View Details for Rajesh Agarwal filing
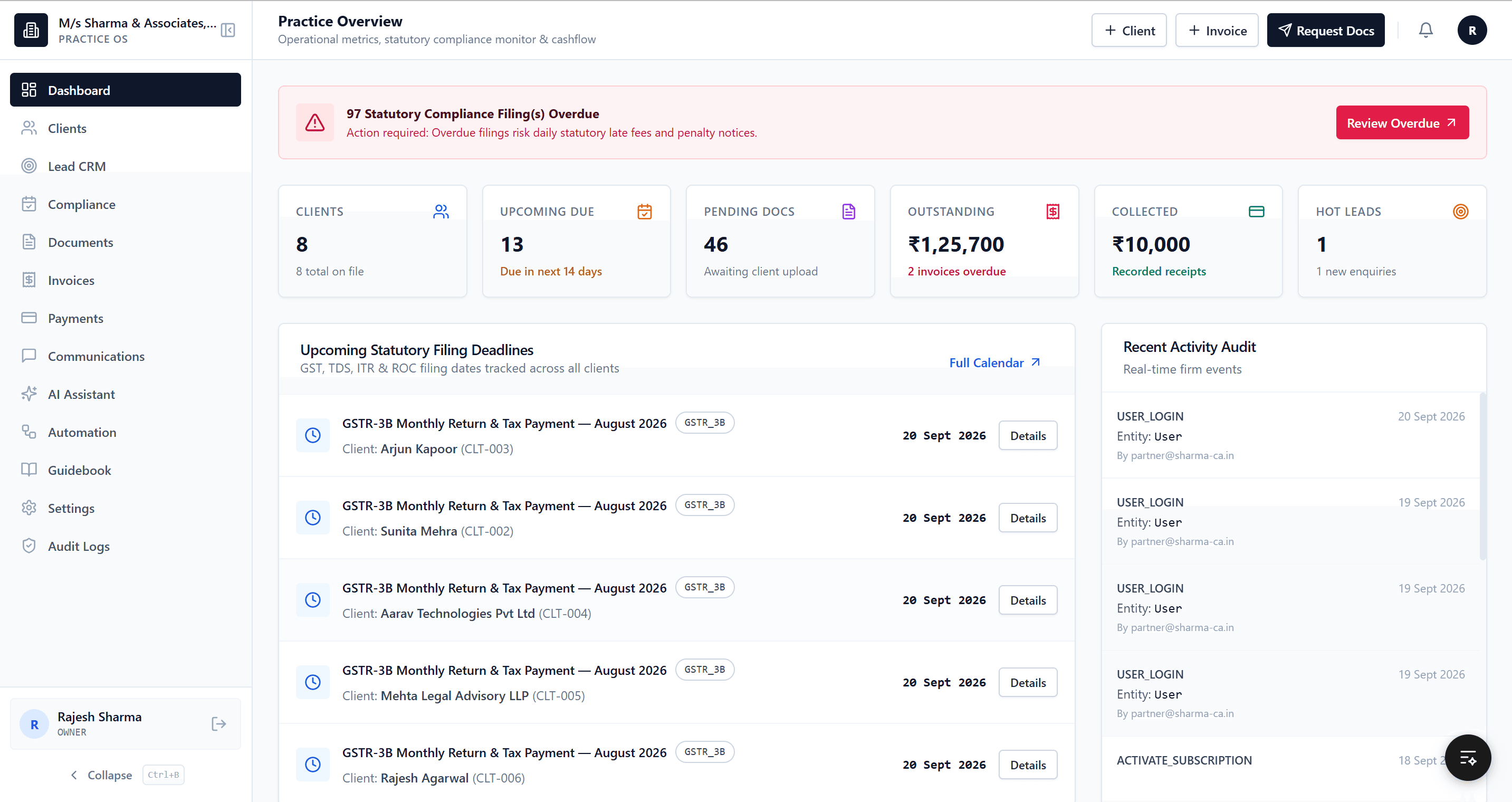Screen dimensions: 1512x802 click(x=1028, y=764)
